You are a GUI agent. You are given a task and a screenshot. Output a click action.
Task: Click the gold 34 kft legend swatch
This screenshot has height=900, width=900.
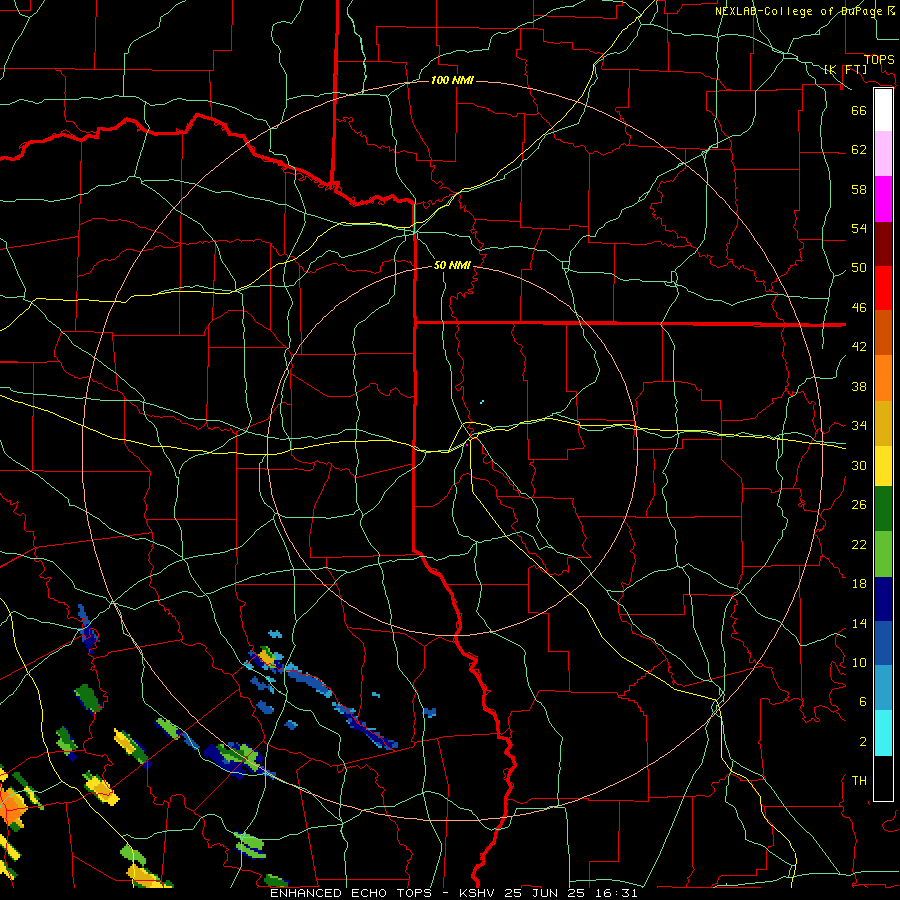[x=883, y=423]
